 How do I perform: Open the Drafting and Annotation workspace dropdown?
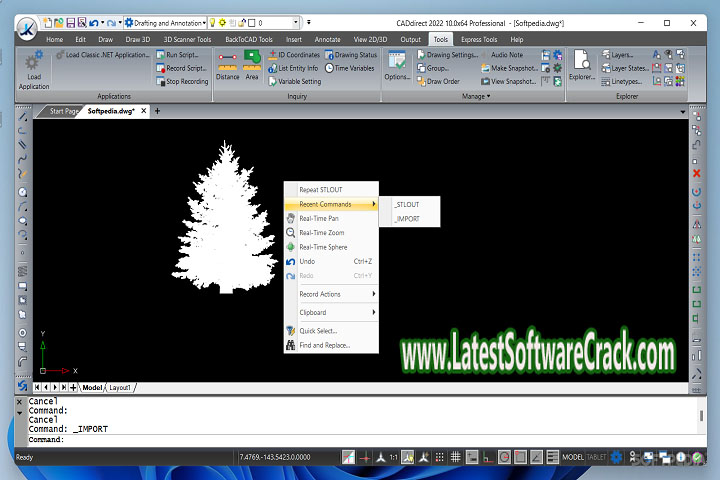pyautogui.click(x=166, y=22)
